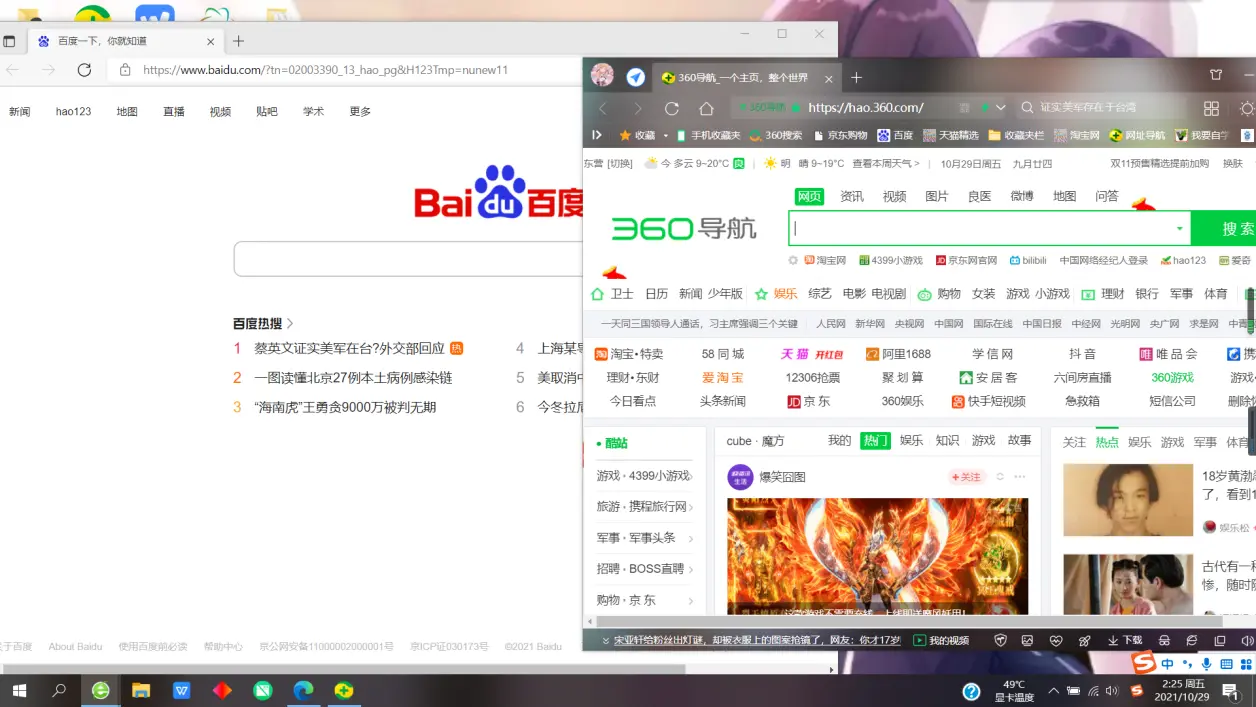The height and width of the screenshot is (707, 1256).
Task: Open hao123 link on Baidu top bar
Action: [x=73, y=111]
